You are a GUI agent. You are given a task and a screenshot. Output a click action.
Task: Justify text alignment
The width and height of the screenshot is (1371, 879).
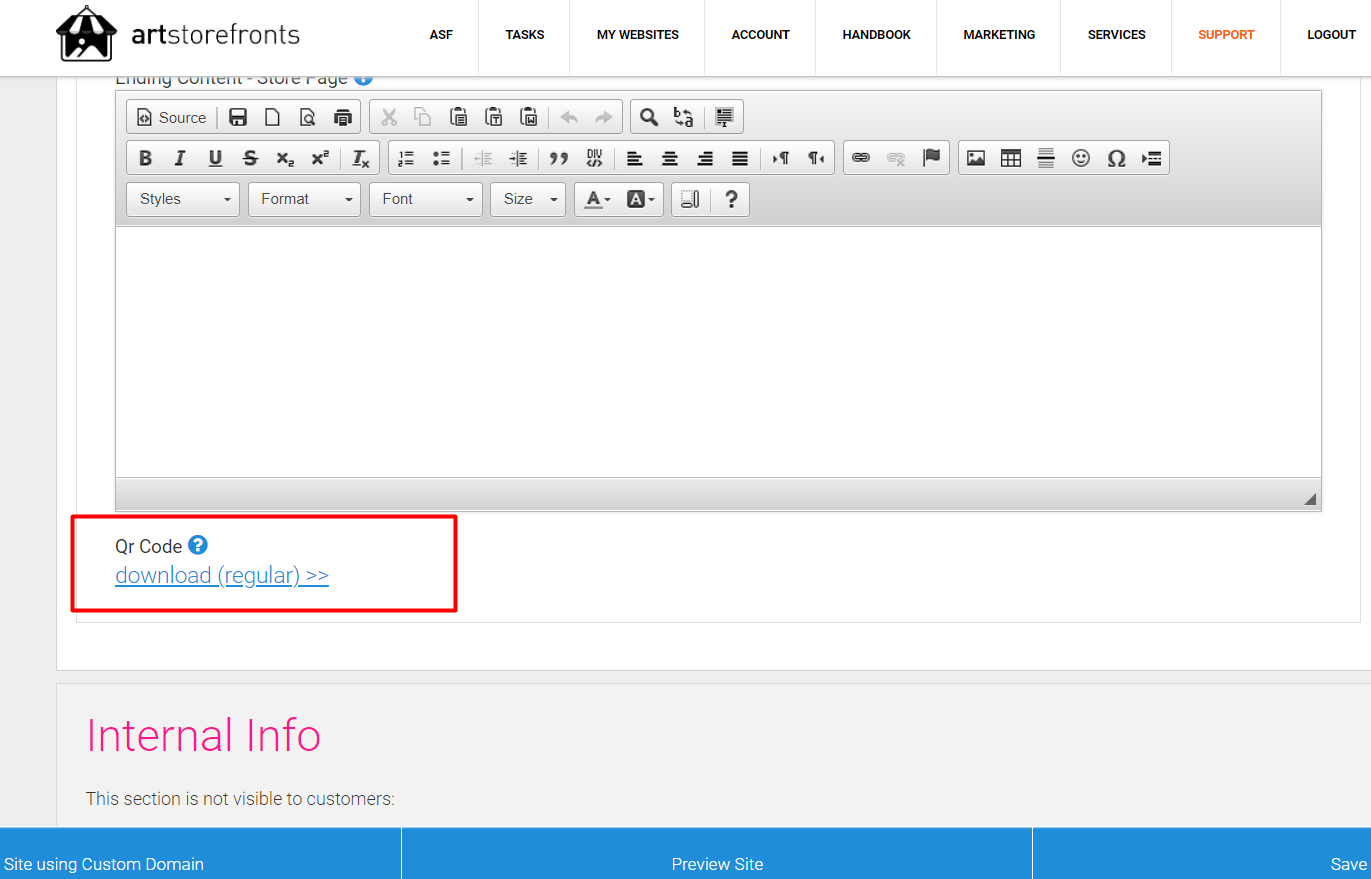click(740, 158)
